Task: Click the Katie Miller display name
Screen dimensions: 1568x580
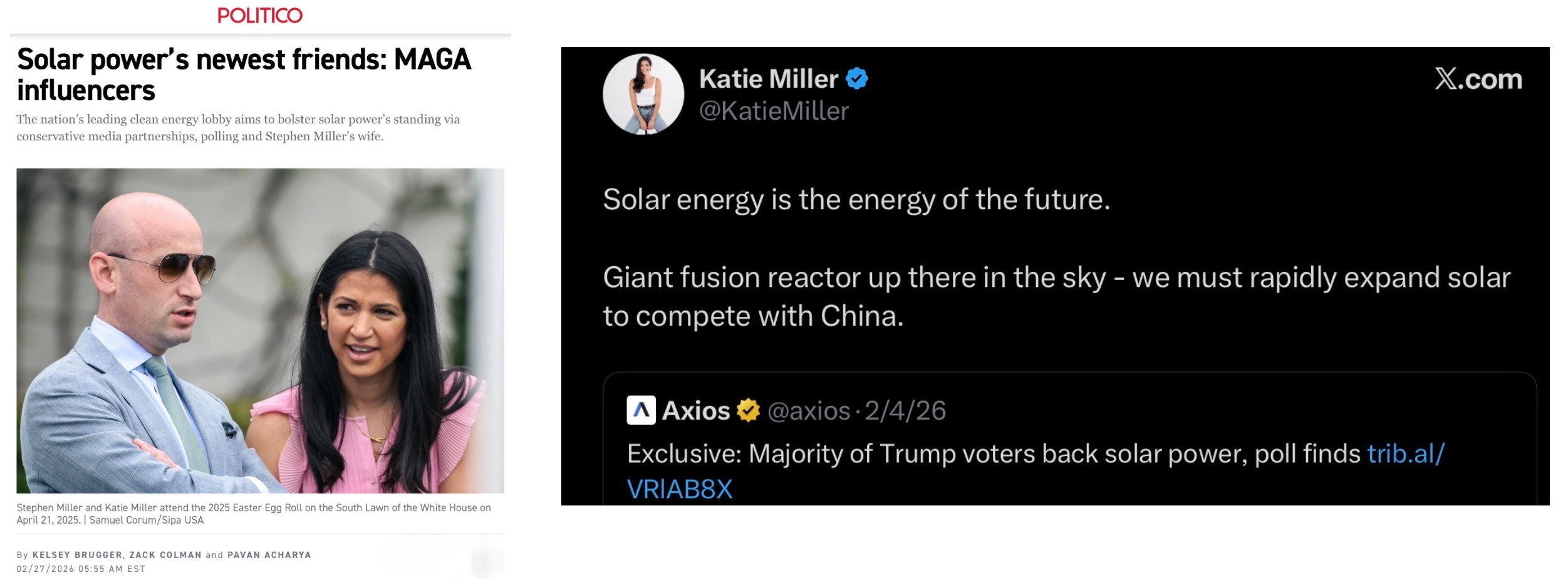Action: (768, 79)
